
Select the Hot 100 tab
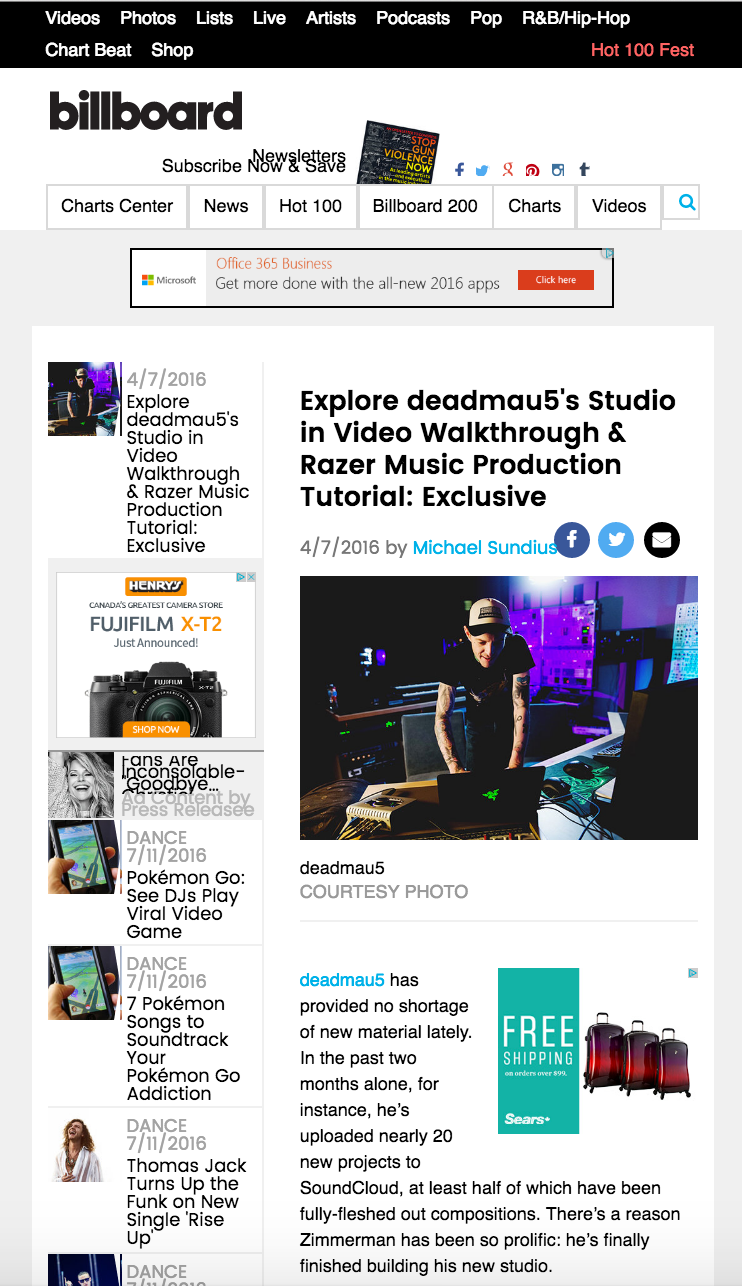(x=310, y=206)
